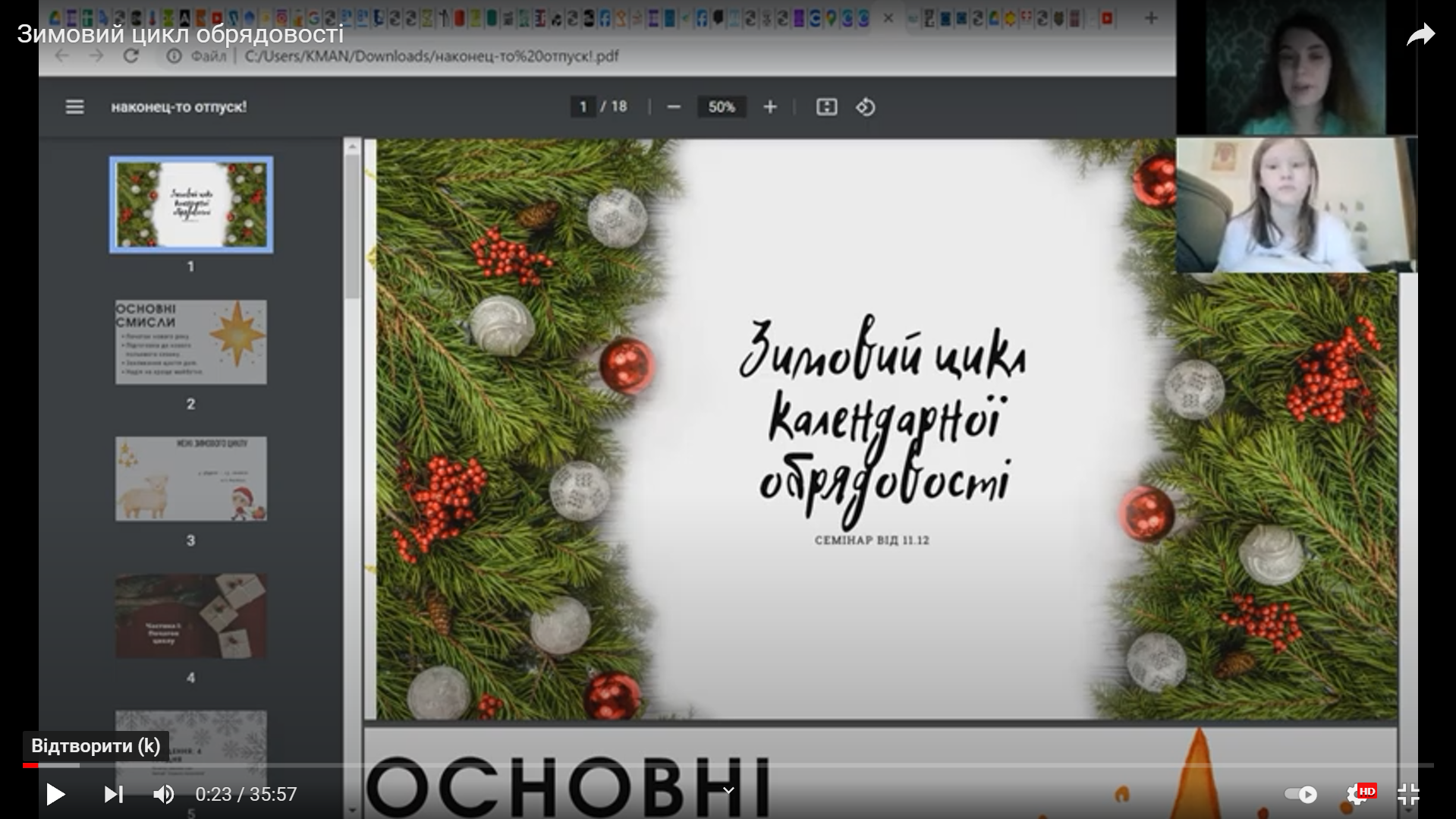Click the PDF page number field
The width and height of the screenshot is (1456, 819).
tap(583, 107)
